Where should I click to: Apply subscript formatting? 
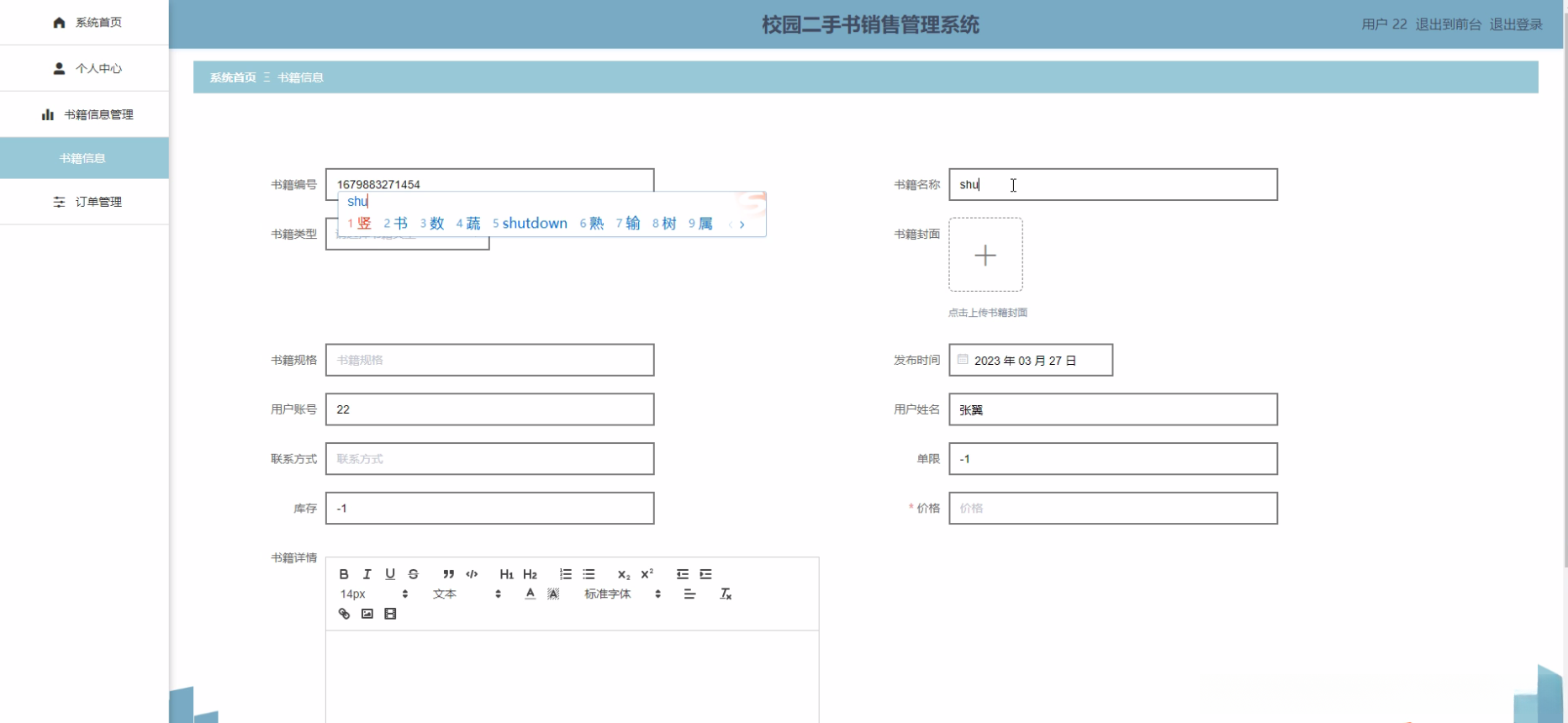(x=624, y=574)
